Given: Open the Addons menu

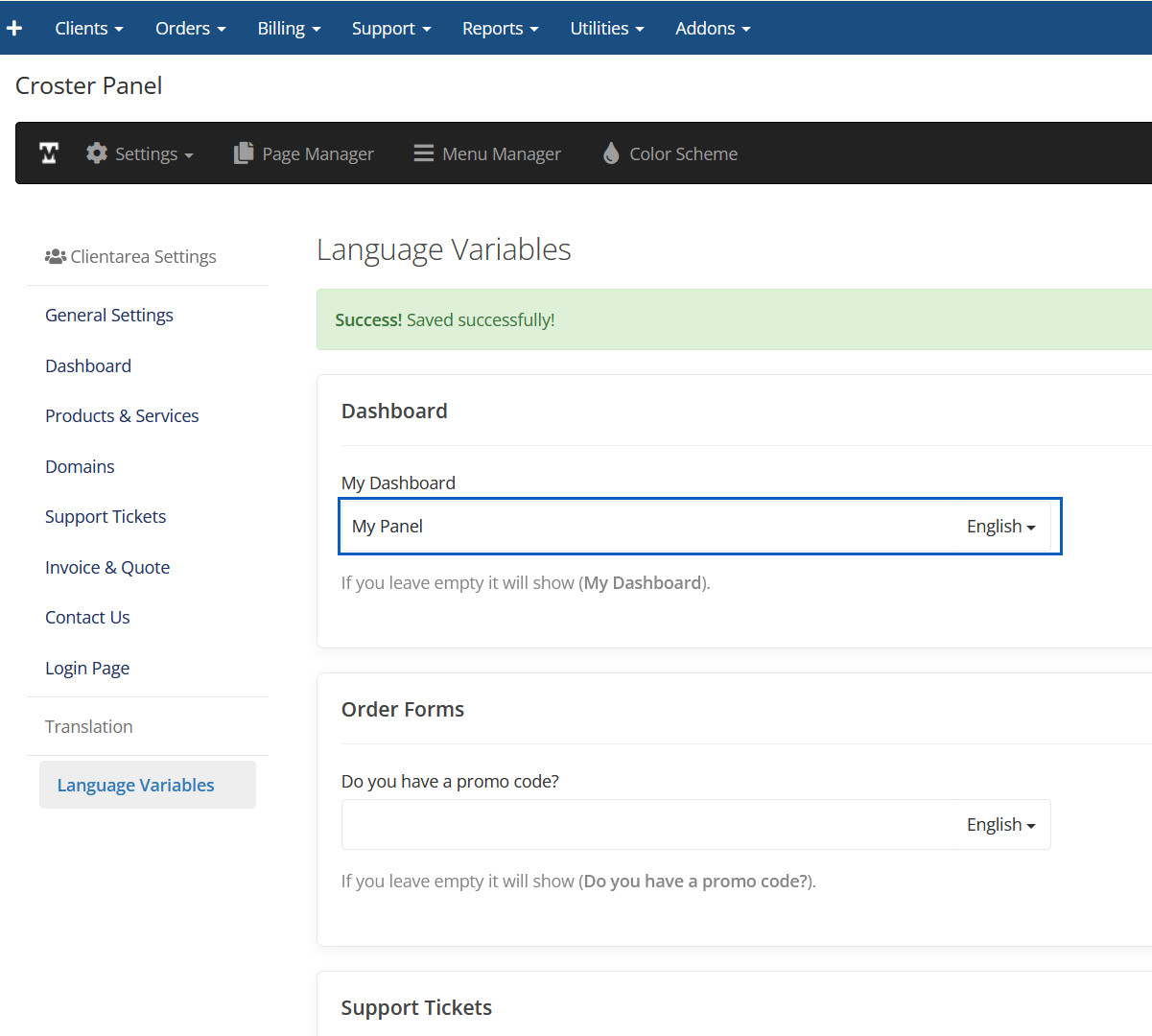Looking at the screenshot, I should pyautogui.click(x=713, y=28).
